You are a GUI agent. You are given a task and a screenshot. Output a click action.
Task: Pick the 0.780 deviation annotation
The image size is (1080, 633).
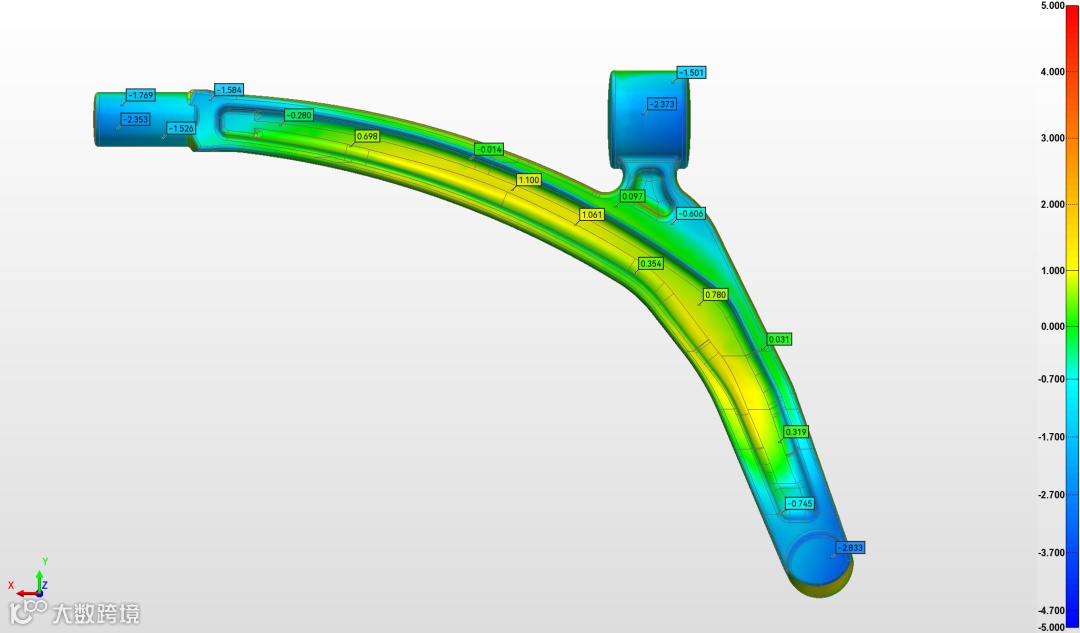(x=716, y=294)
